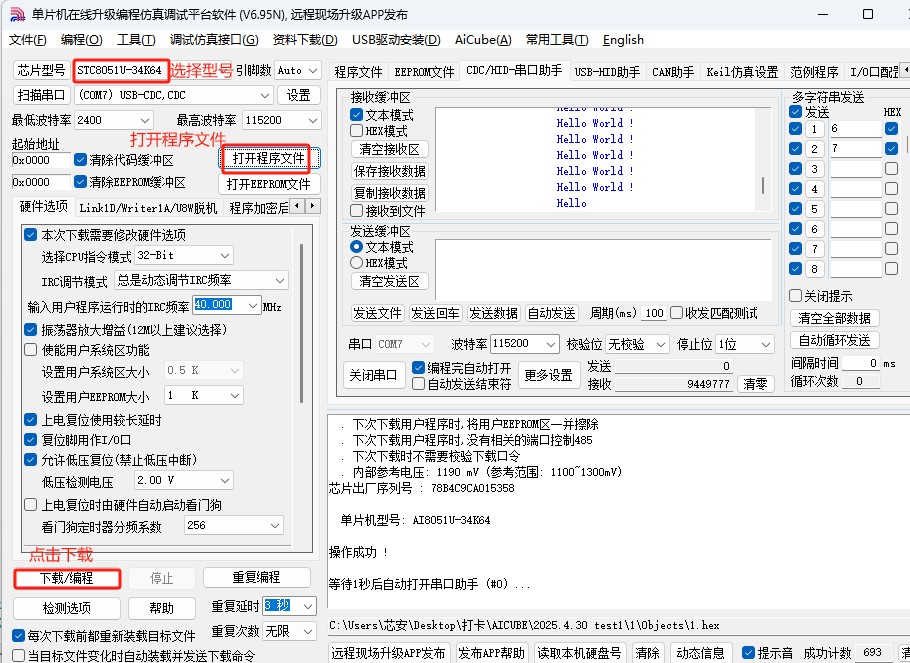The height and width of the screenshot is (663, 910).
Task: Click the left tab-scroll arrow beside 程序加密后
Action: pyautogui.click(x=297, y=206)
